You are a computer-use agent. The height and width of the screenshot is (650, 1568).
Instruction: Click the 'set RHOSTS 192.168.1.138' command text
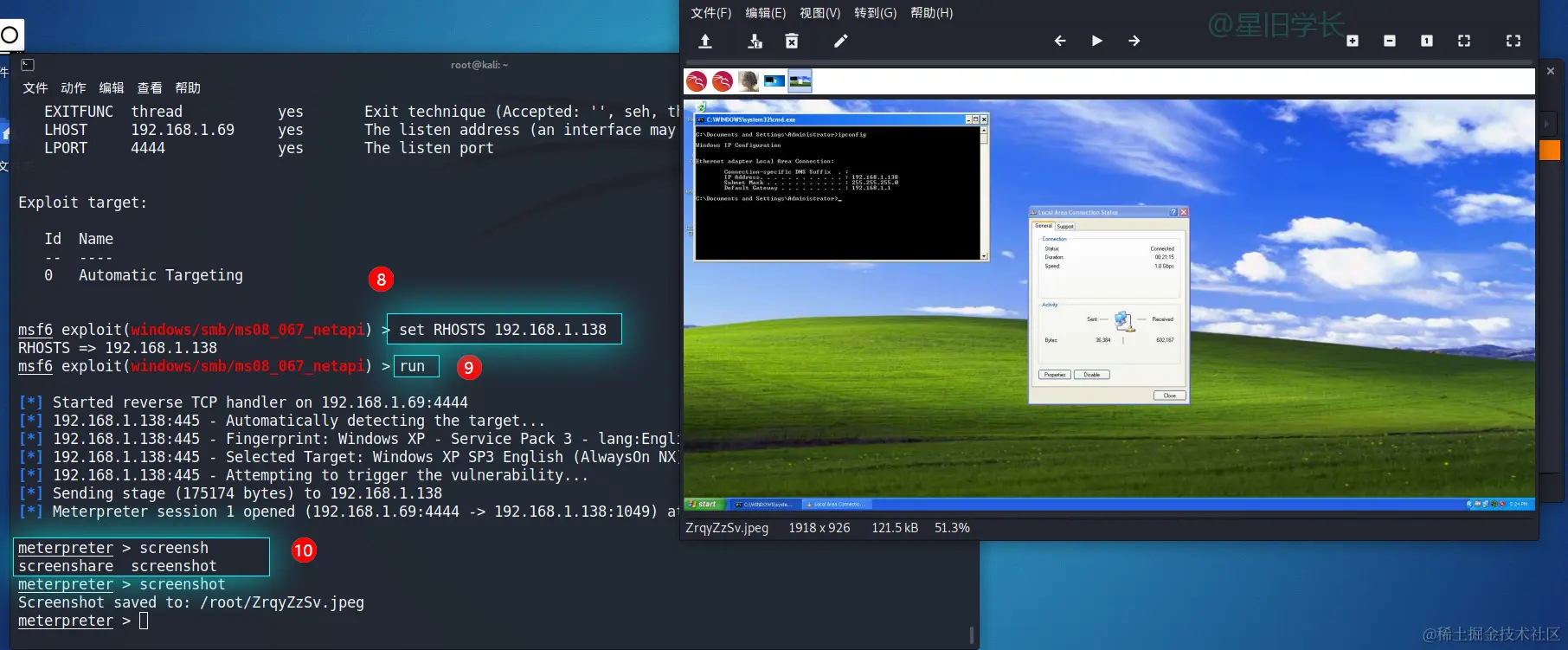(x=503, y=330)
